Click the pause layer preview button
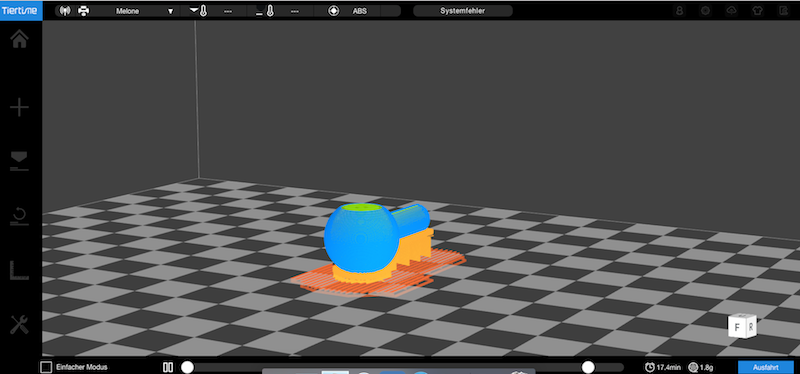The height and width of the screenshot is (374, 800). 168,367
